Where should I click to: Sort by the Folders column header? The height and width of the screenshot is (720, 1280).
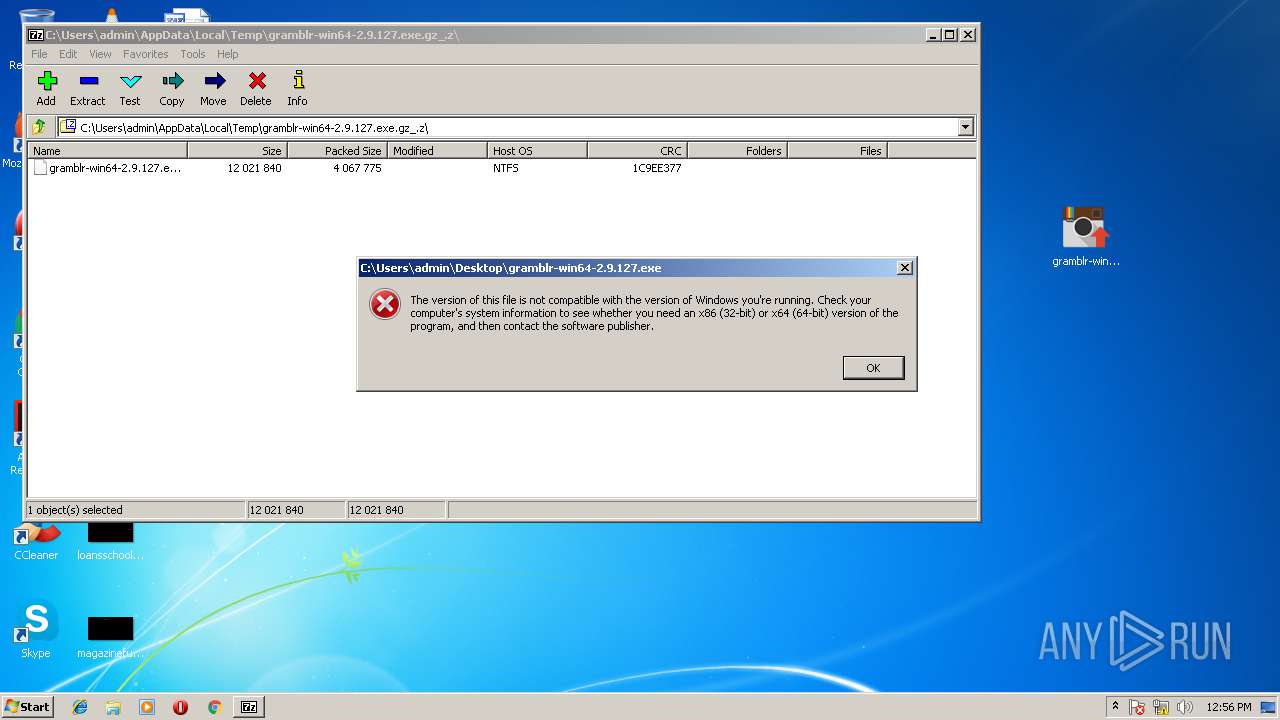(737, 151)
